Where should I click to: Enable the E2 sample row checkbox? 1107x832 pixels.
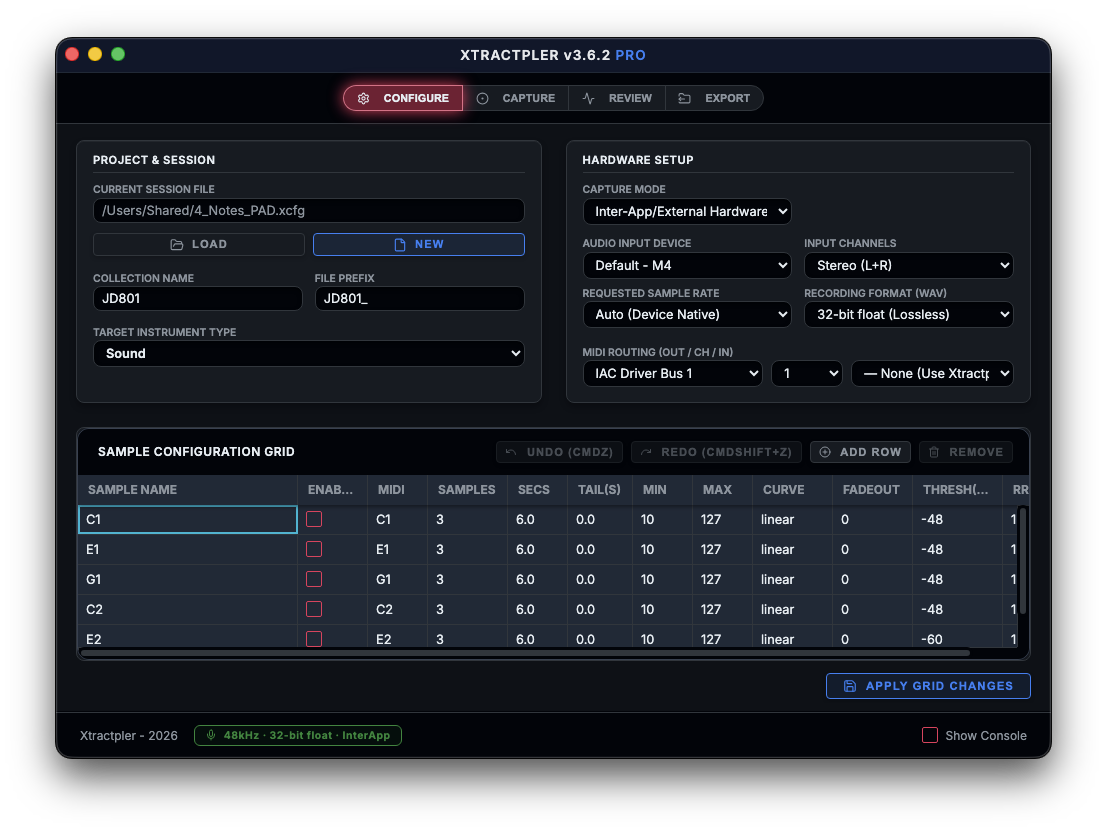(x=314, y=638)
